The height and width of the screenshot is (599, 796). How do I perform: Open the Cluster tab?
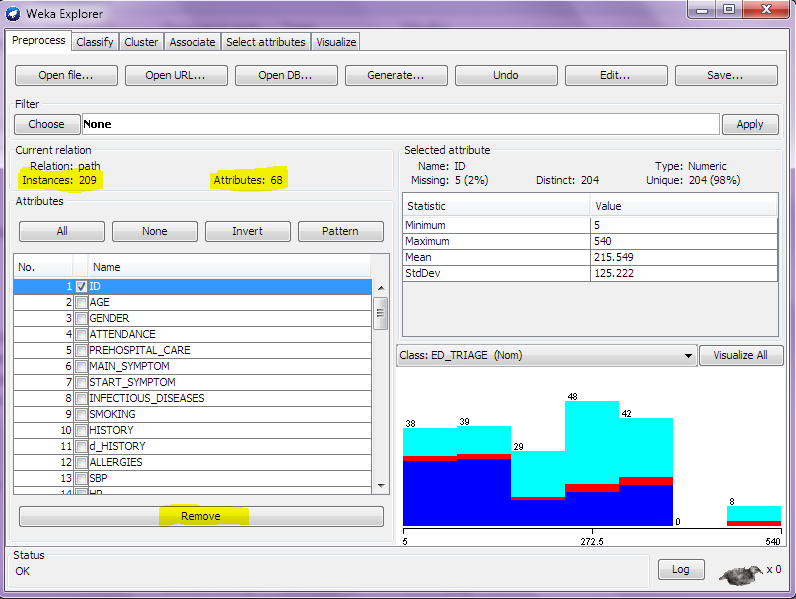point(141,42)
